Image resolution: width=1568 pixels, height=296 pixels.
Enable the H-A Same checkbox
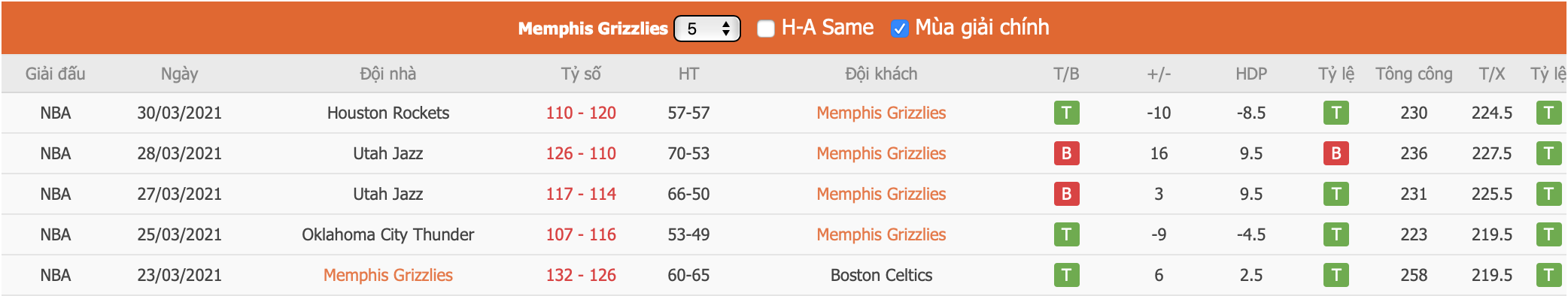coord(765,29)
